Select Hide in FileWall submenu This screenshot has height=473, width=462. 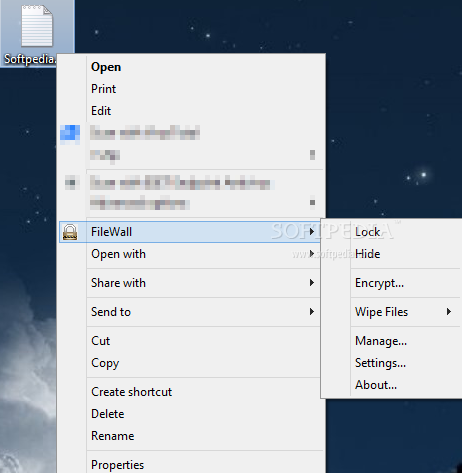pyautogui.click(x=392, y=254)
